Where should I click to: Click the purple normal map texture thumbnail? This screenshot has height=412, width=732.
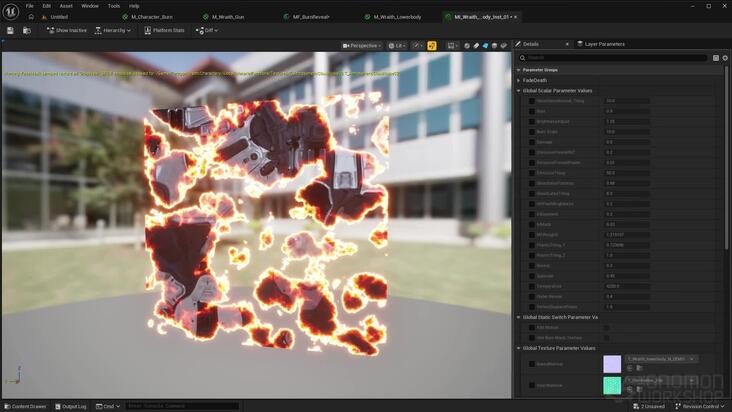click(612, 364)
